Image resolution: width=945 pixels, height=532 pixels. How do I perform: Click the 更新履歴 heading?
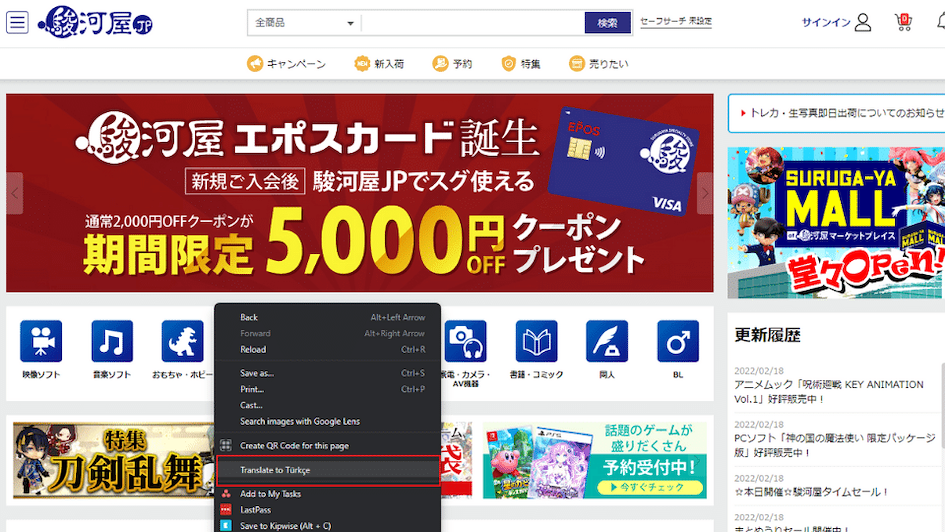coord(767,335)
